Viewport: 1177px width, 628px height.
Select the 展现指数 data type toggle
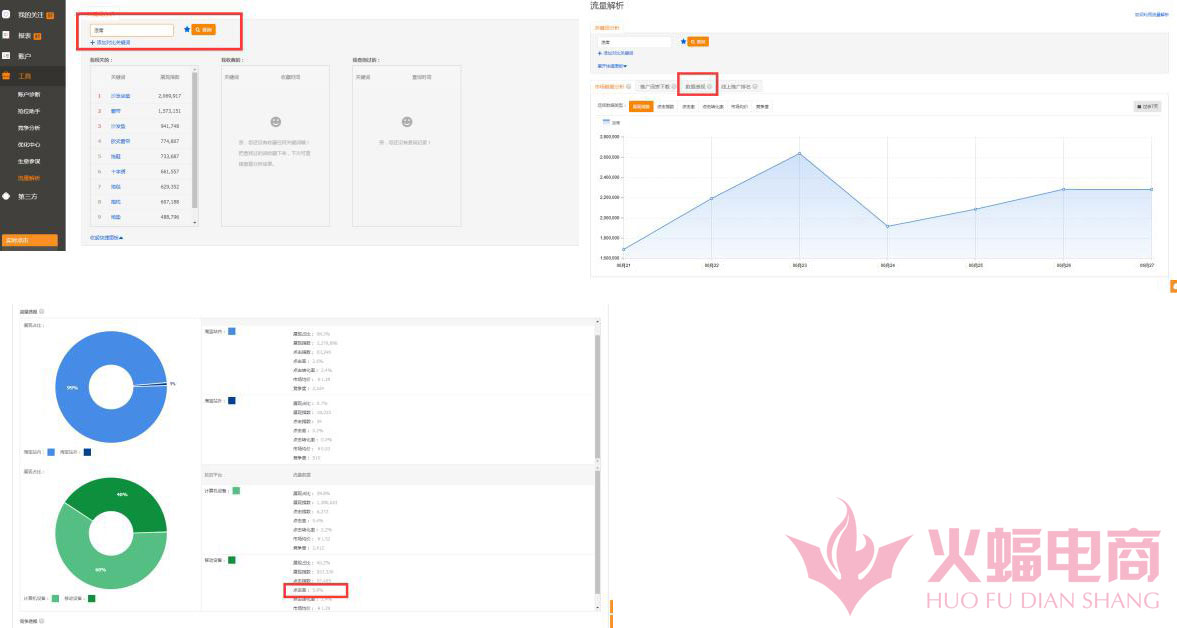click(x=641, y=105)
